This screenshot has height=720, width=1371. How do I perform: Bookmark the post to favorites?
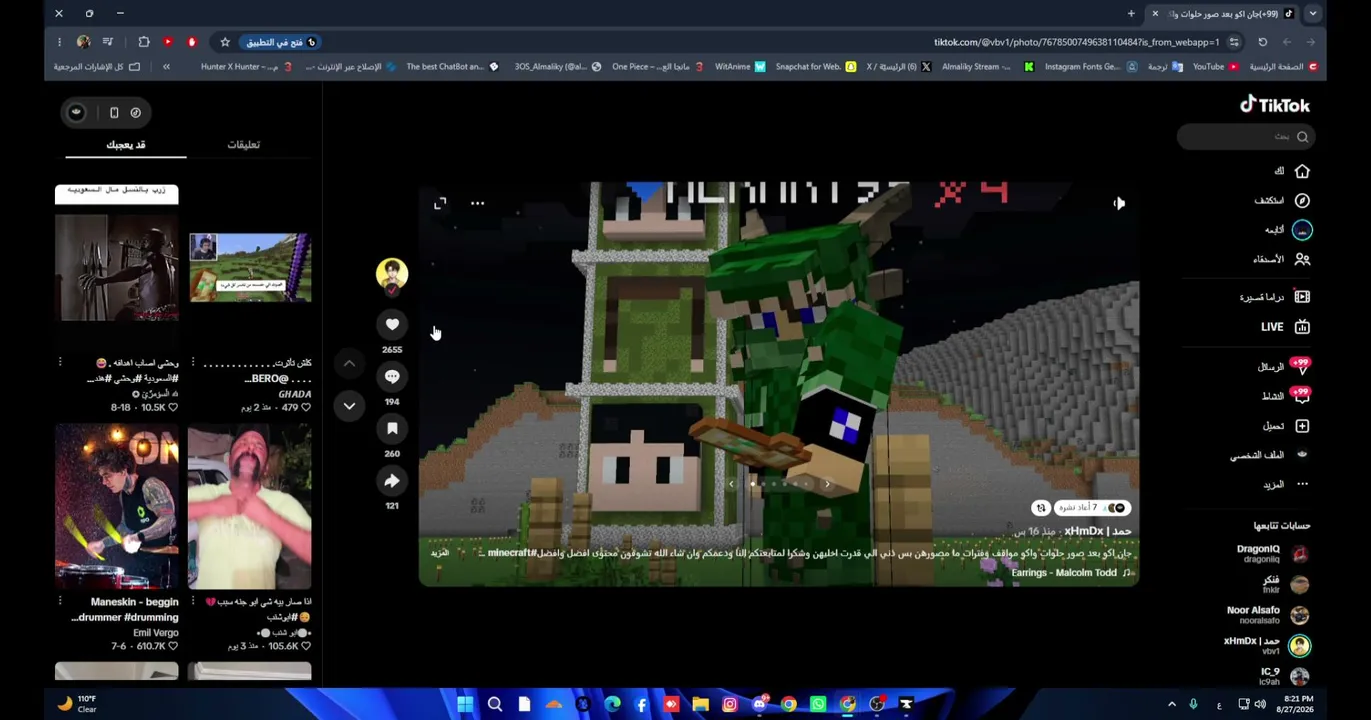coord(392,428)
